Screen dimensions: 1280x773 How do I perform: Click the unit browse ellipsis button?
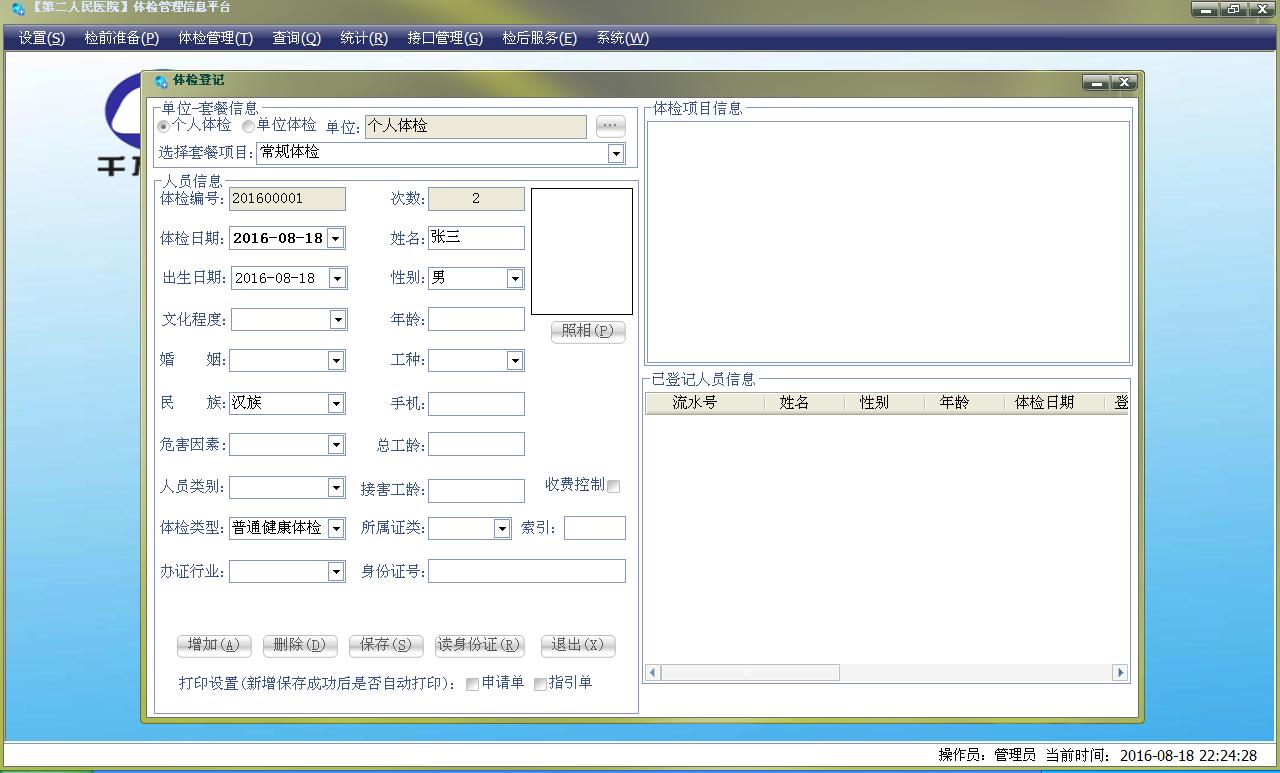(610, 126)
